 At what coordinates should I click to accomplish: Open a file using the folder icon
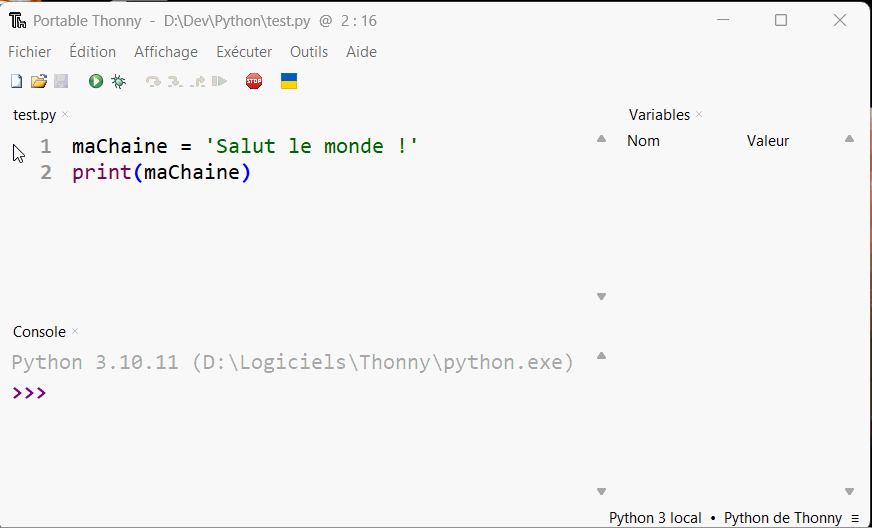pyautogui.click(x=39, y=82)
